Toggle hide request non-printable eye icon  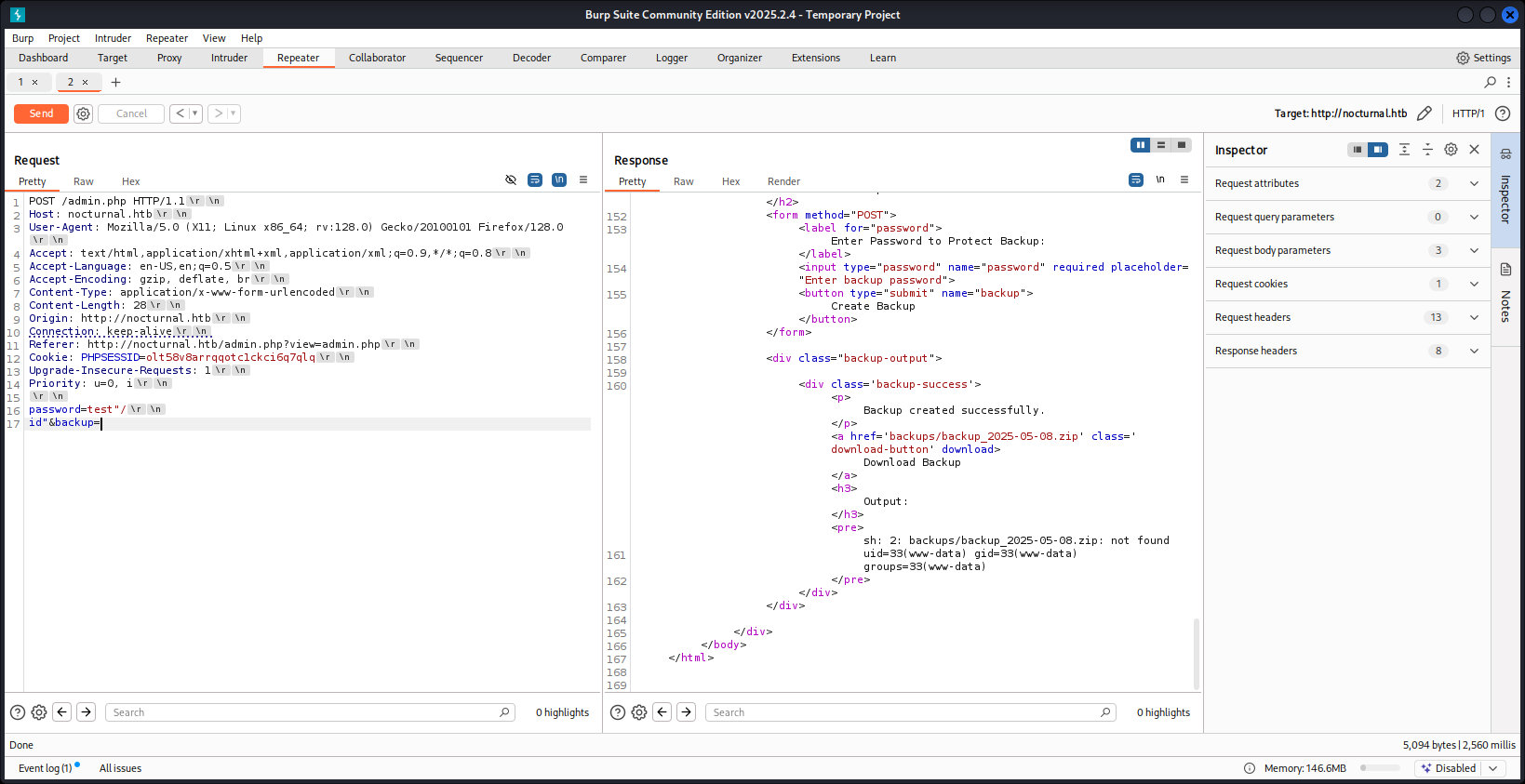(511, 179)
